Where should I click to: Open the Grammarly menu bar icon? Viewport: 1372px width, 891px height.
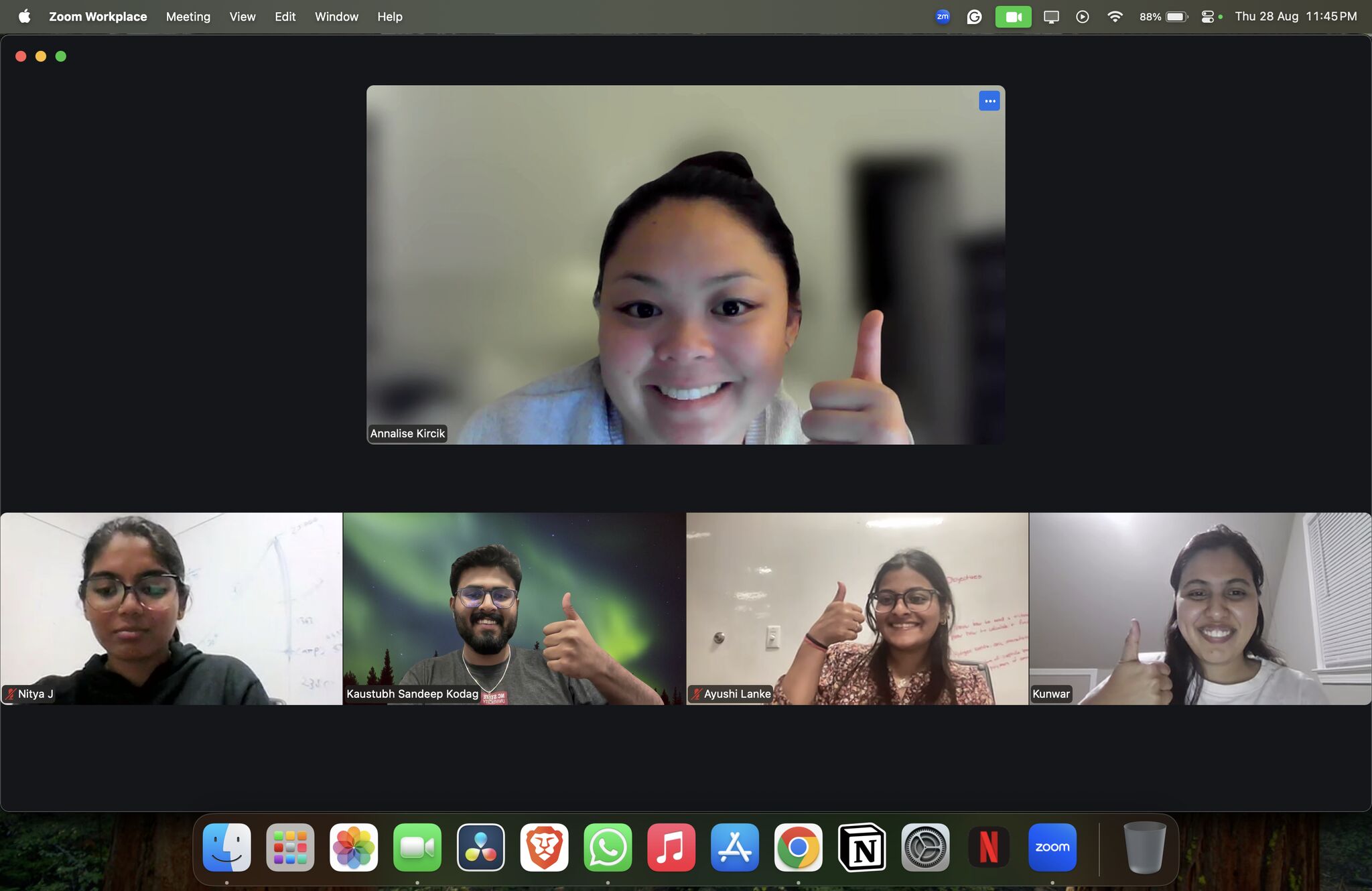[x=974, y=17]
